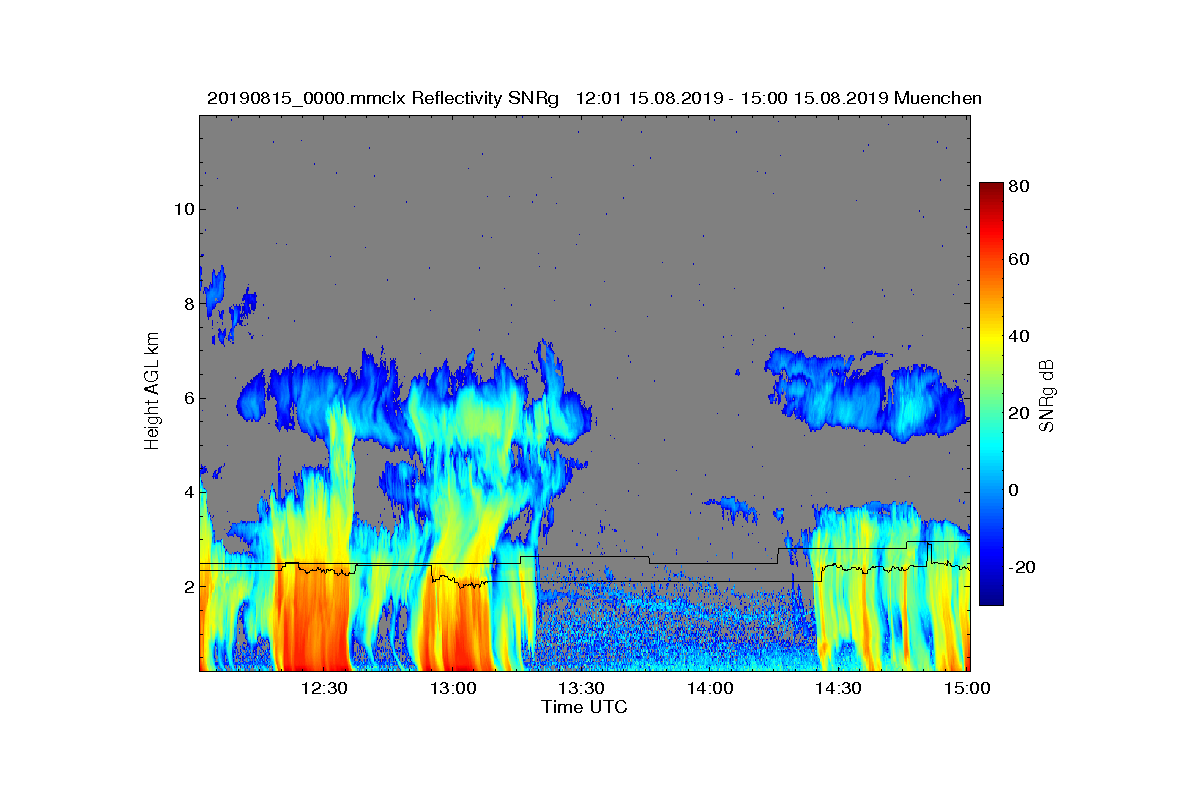Image resolution: width=1200 pixels, height=800 pixels.
Task: Click the height tick label 6
Action: (x=188, y=398)
